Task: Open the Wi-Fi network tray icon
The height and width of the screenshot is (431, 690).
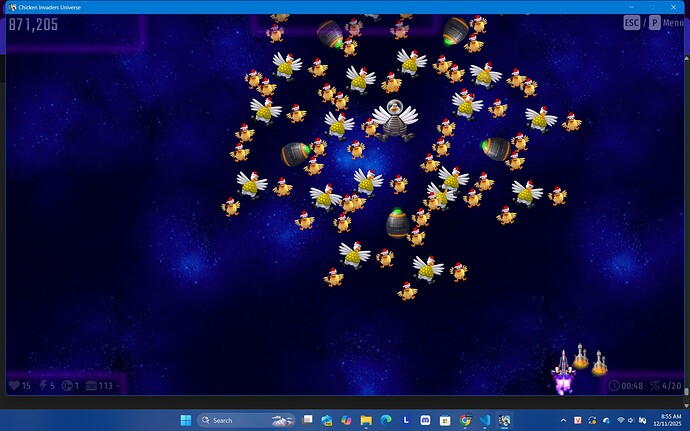Action: click(x=621, y=420)
